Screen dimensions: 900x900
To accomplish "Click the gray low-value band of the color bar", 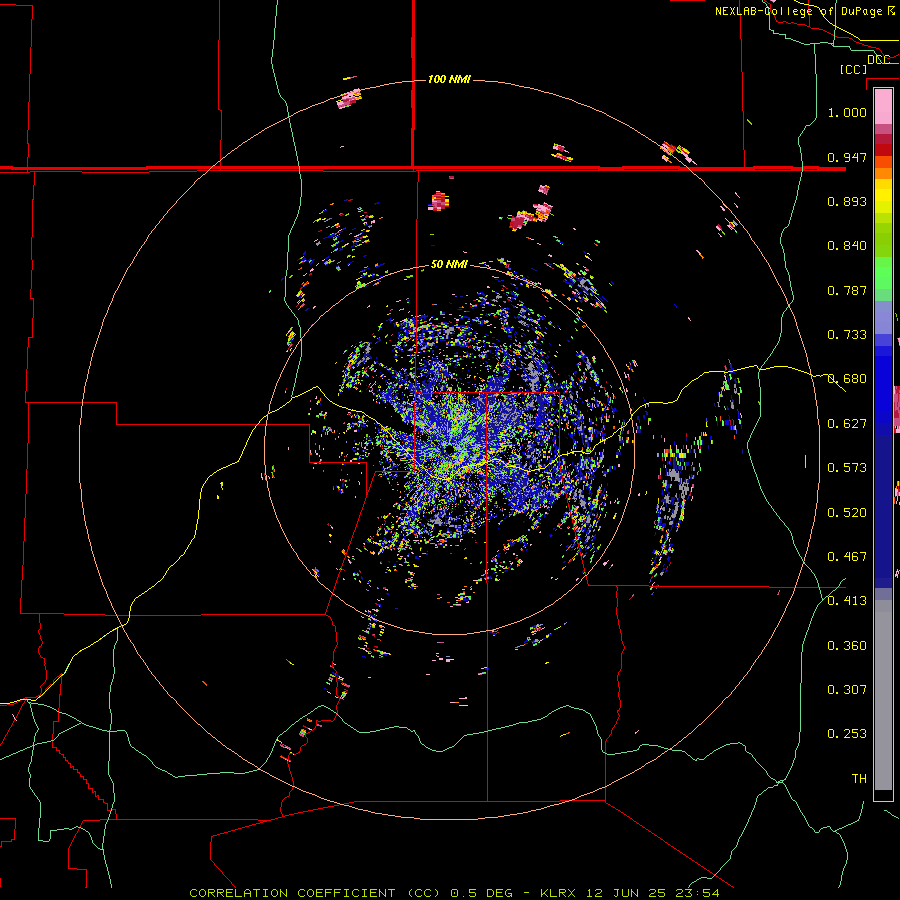I will pyautogui.click(x=883, y=695).
